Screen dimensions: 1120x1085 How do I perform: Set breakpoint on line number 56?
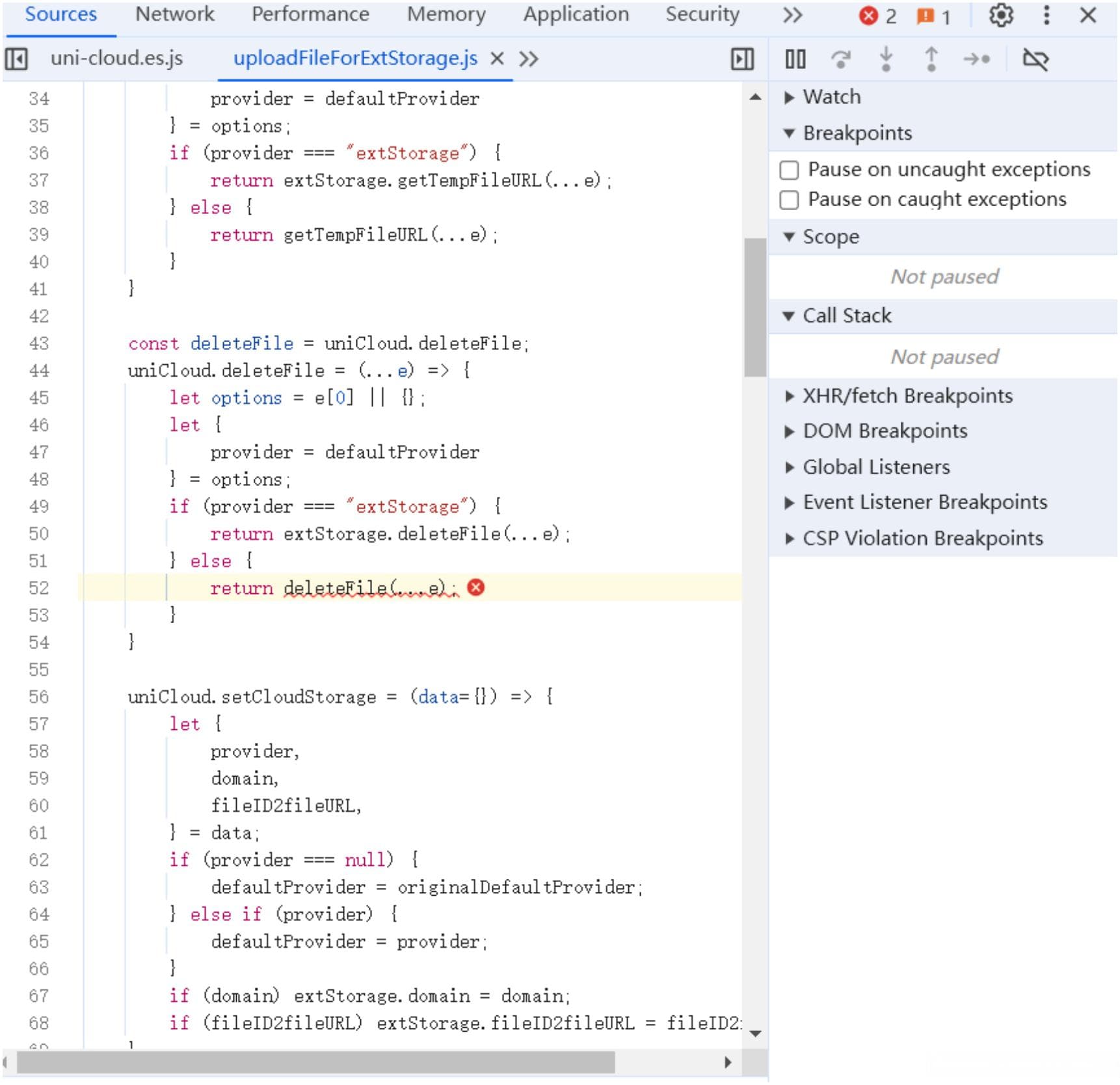[x=39, y=697]
